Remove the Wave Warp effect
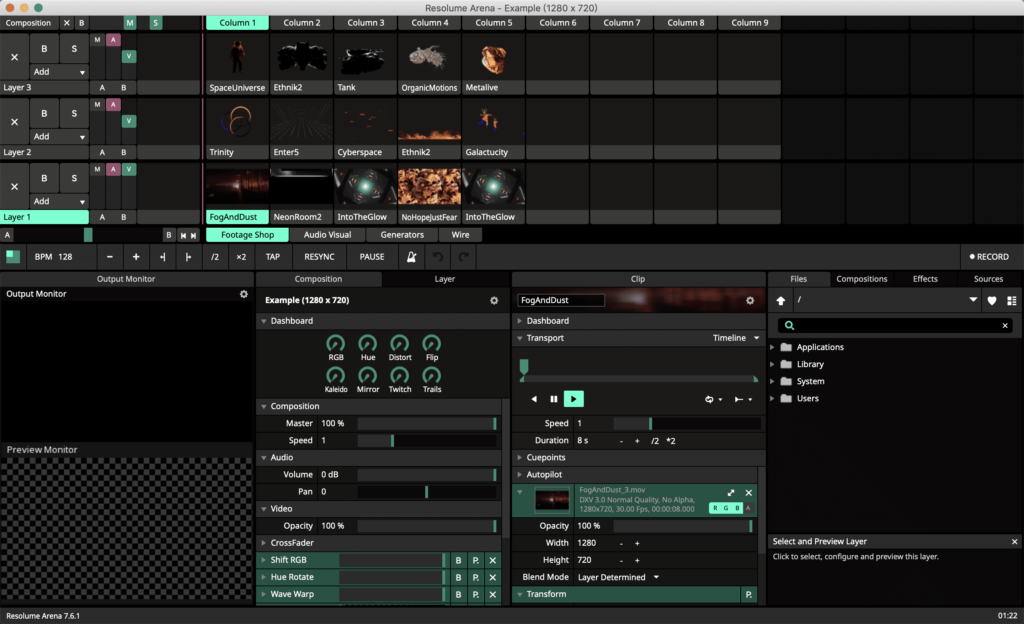Viewport: 1024px width, 624px height. (493, 594)
